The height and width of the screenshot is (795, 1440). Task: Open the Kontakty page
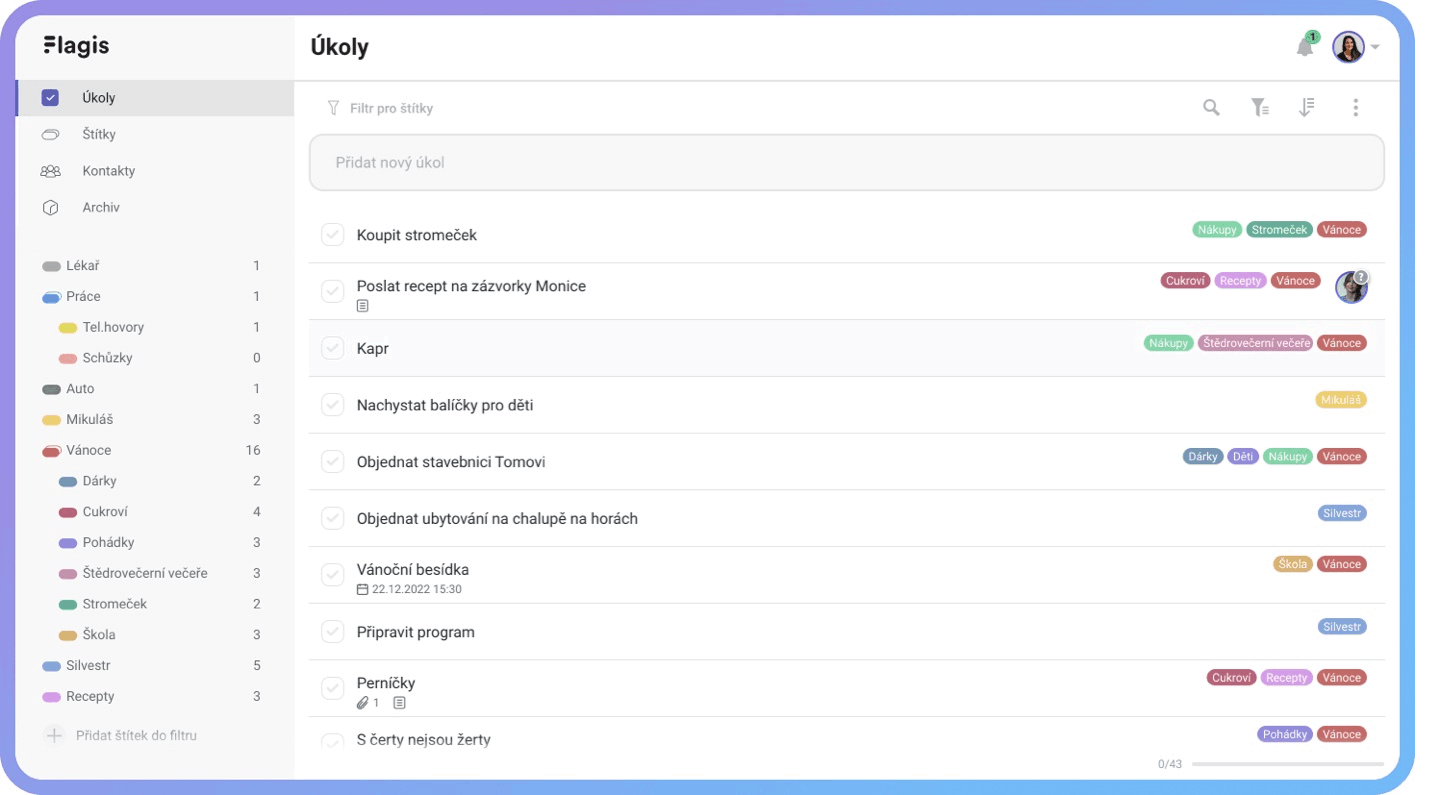(108, 171)
